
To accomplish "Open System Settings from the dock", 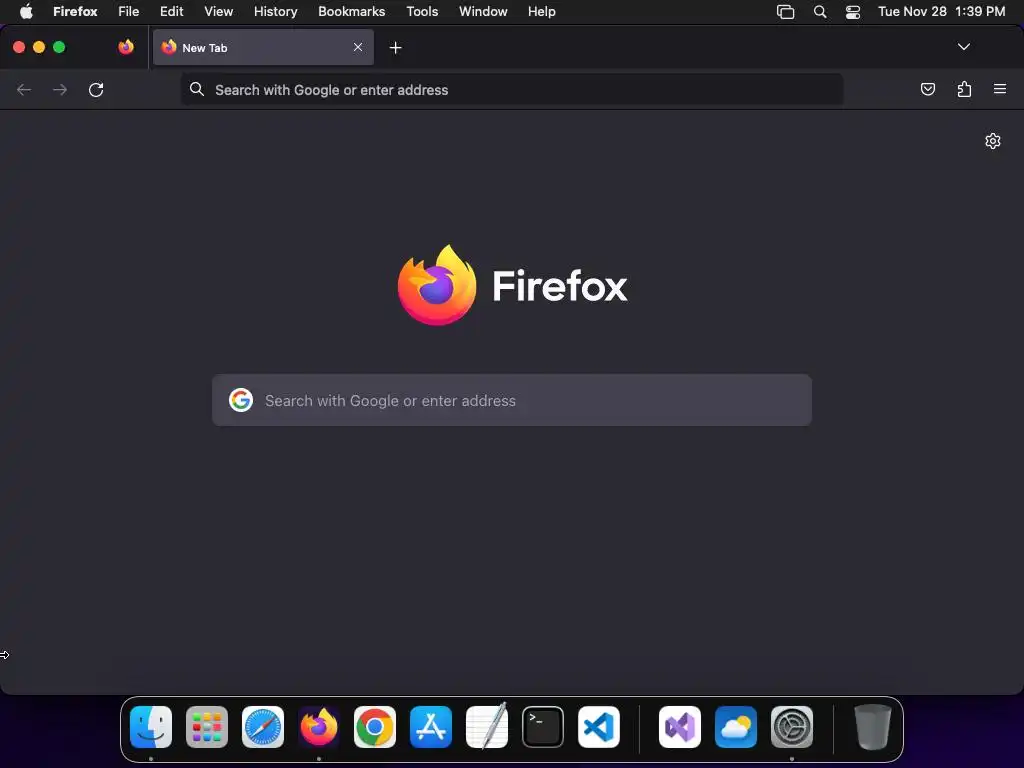I will 792,727.
